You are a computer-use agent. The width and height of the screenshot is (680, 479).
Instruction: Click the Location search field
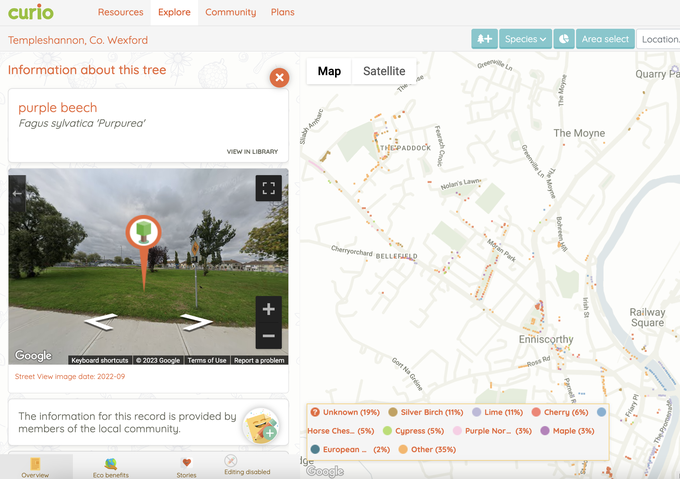pyautogui.click(x=659, y=39)
